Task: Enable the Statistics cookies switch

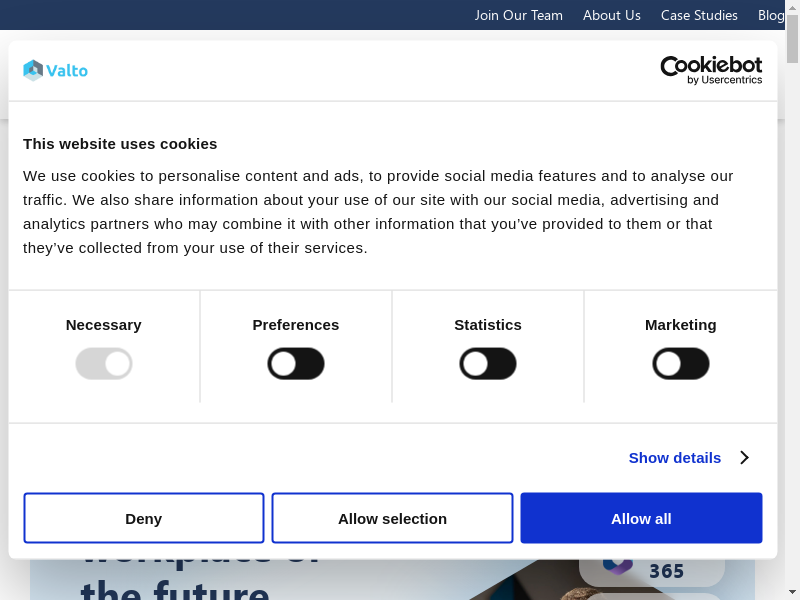Action: click(488, 363)
